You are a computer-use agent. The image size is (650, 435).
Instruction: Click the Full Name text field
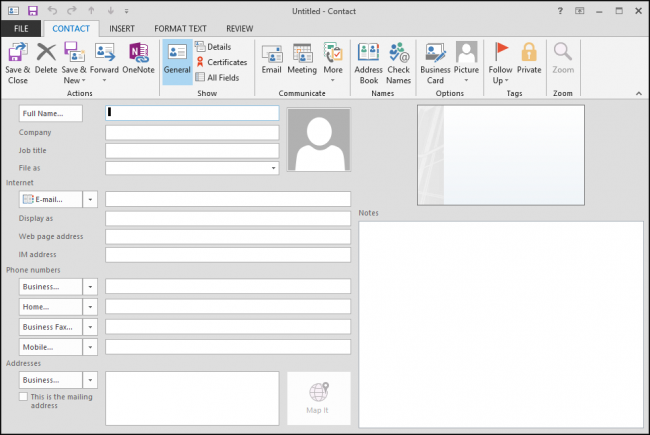click(192, 113)
